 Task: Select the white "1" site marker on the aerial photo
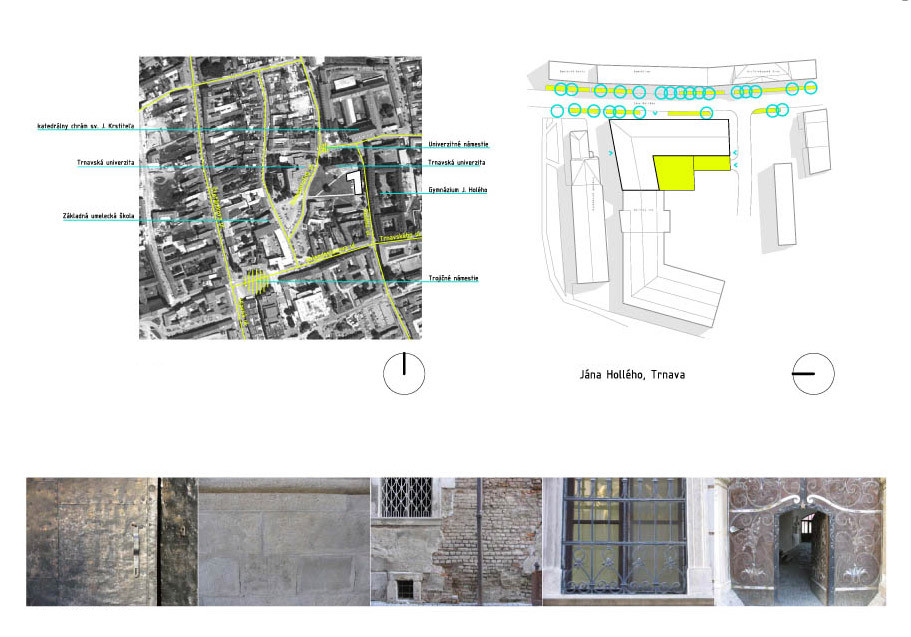[355, 184]
